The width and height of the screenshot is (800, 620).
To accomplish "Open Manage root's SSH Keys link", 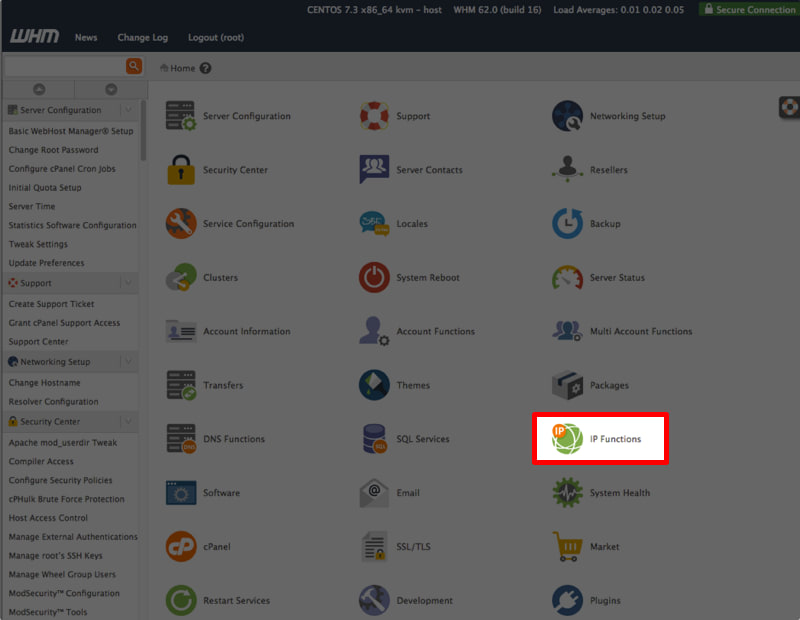I will 55,556.
